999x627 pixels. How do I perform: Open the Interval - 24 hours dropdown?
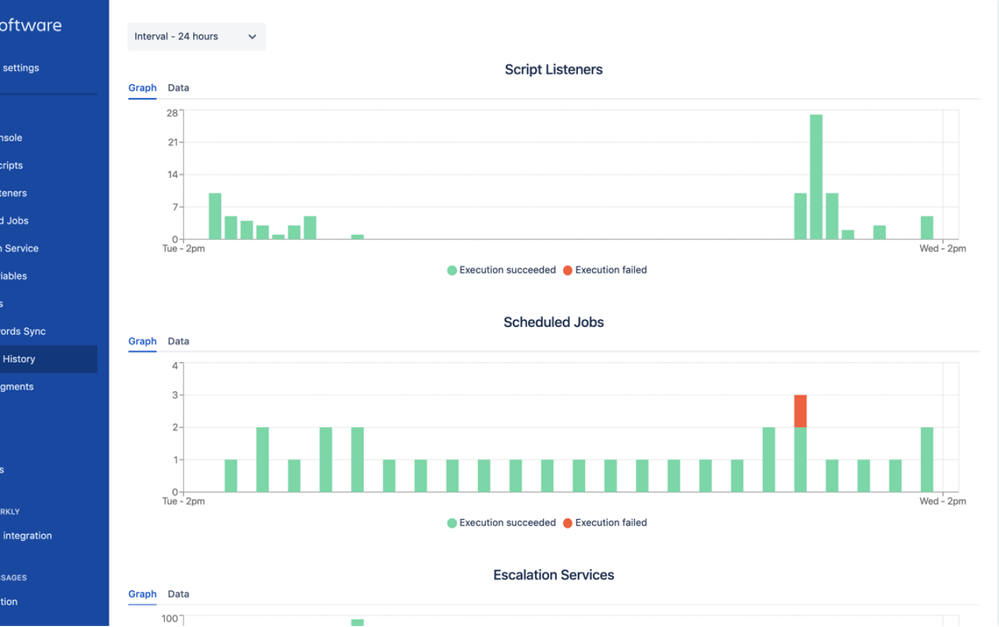[196, 36]
